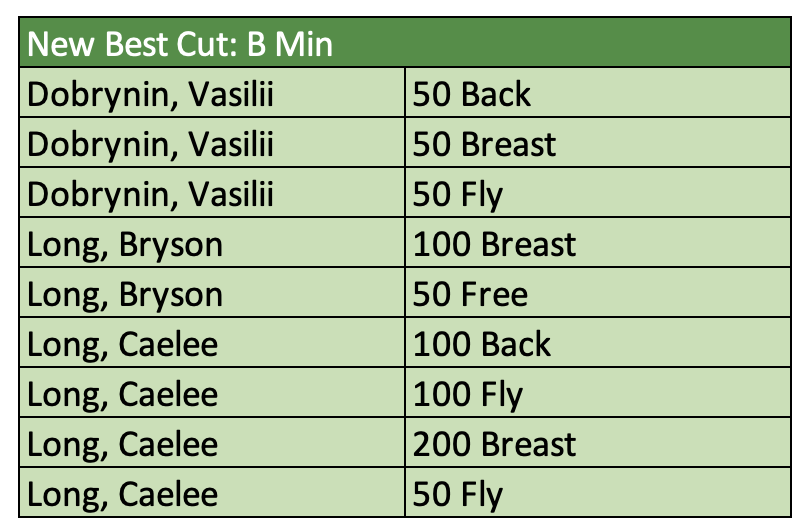Select Long, Caelee name in the last row
Screen dimensions: 806x530
122,494
